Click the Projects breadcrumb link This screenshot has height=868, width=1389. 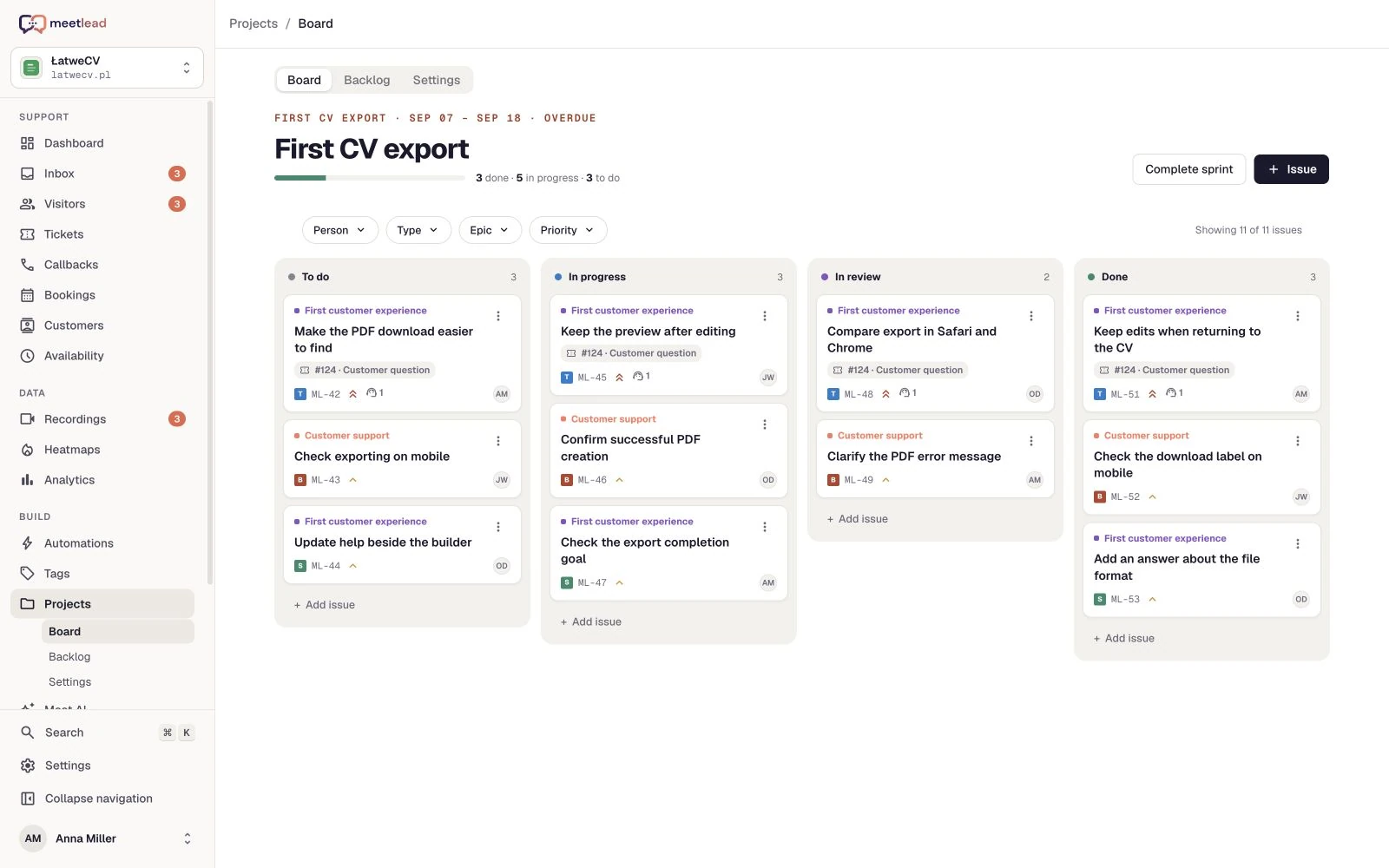coord(253,23)
